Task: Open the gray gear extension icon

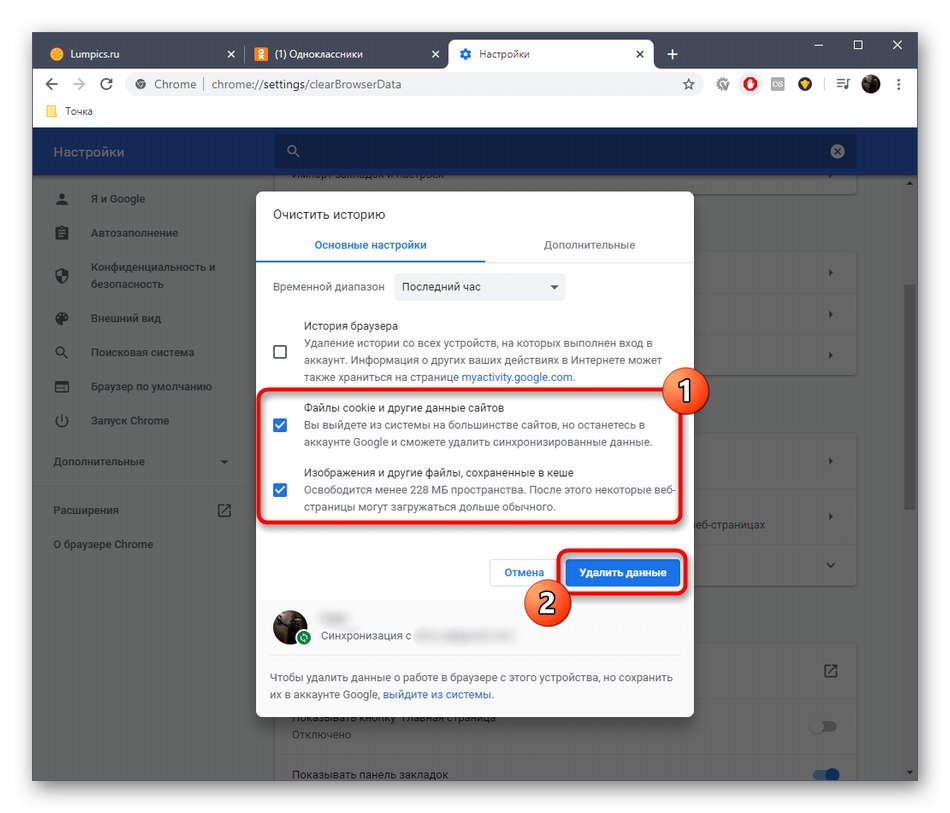Action: (x=722, y=84)
